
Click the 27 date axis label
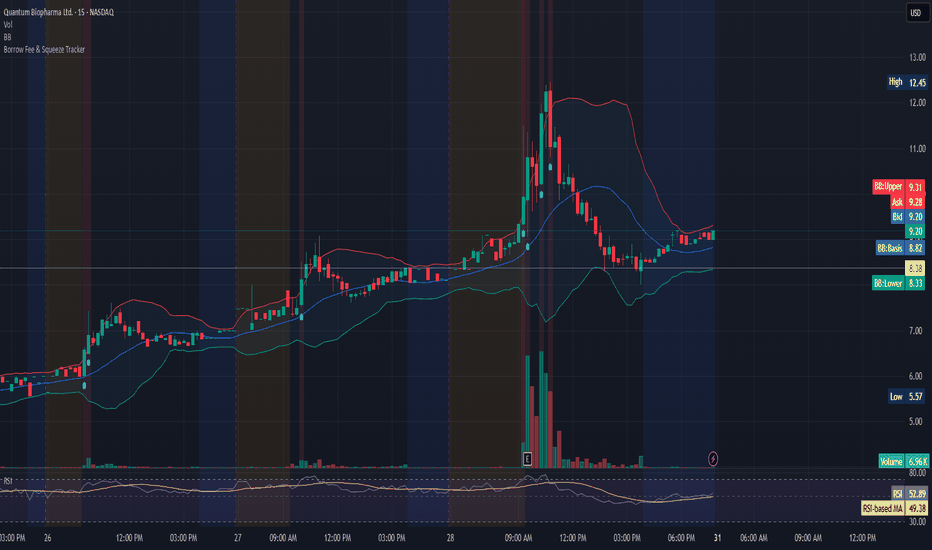[238, 538]
